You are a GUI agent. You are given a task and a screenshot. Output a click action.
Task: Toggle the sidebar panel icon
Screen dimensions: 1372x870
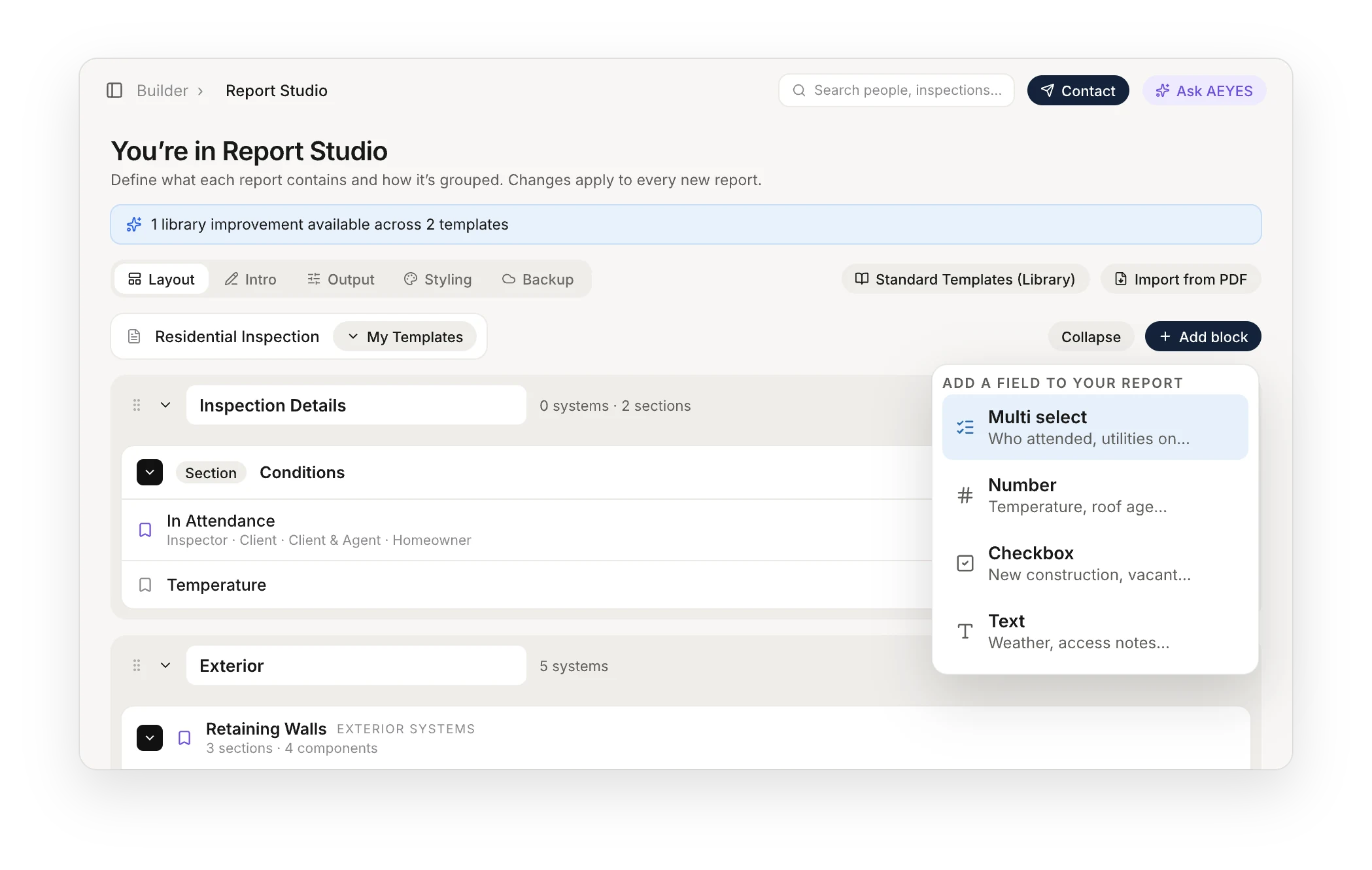click(x=114, y=90)
